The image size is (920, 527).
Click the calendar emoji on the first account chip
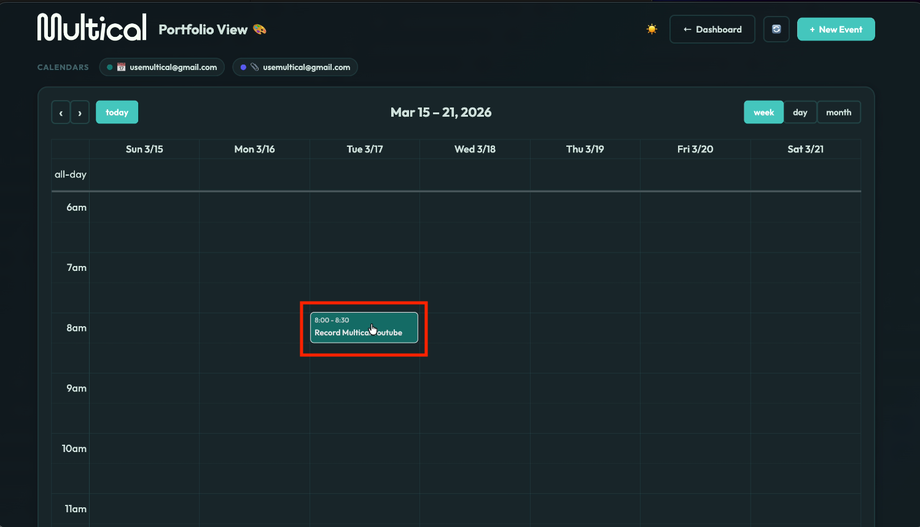click(121, 67)
